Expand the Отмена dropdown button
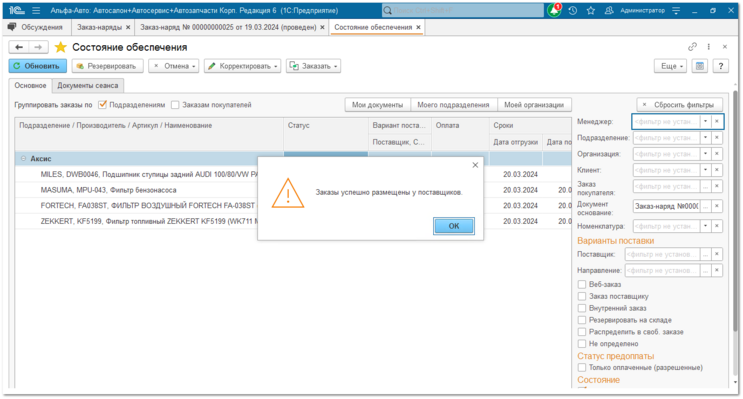This screenshot has height=399, width=743. [173, 66]
